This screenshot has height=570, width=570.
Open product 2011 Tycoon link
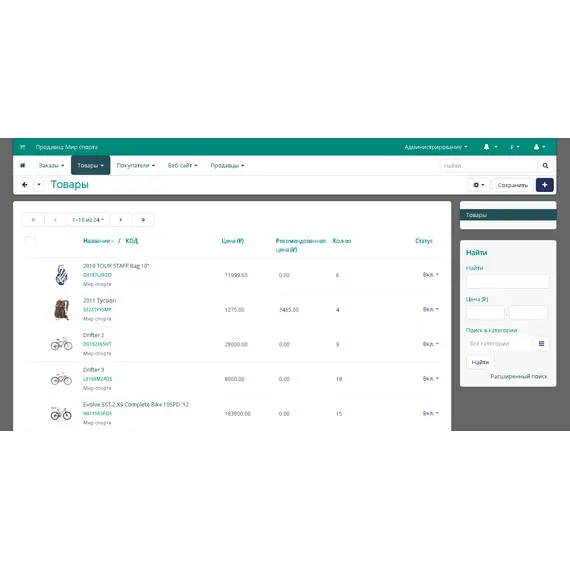pos(99,300)
